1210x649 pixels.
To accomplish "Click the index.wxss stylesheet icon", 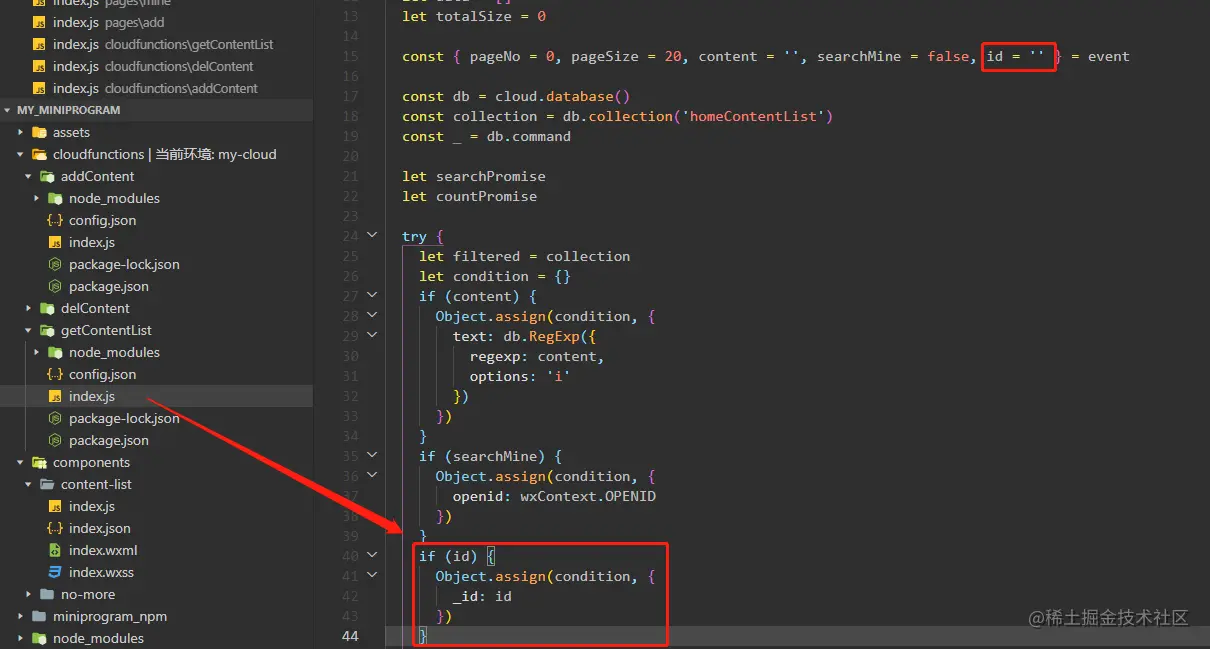I will coord(55,572).
